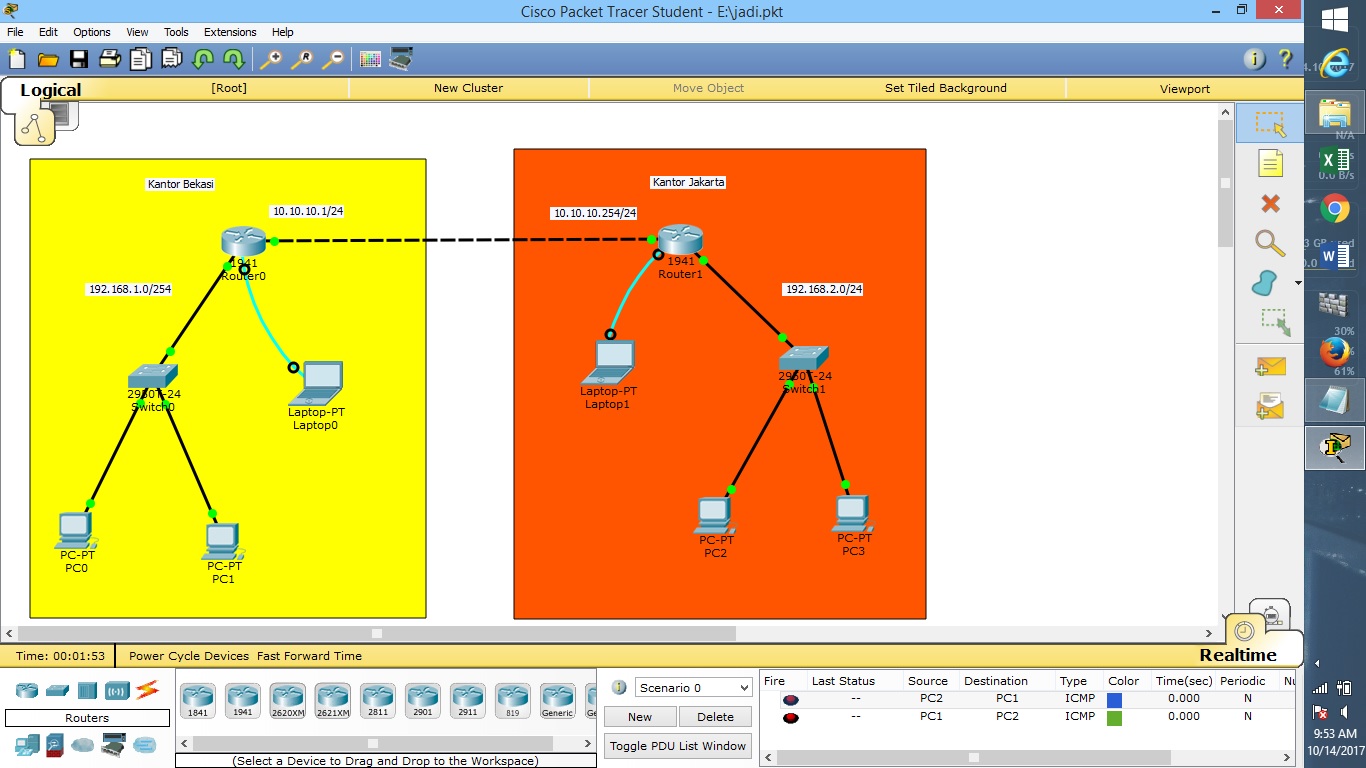Image resolution: width=1366 pixels, height=768 pixels.
Task: Reset zoom with magnifier R icon
Action: coord(302,59)
